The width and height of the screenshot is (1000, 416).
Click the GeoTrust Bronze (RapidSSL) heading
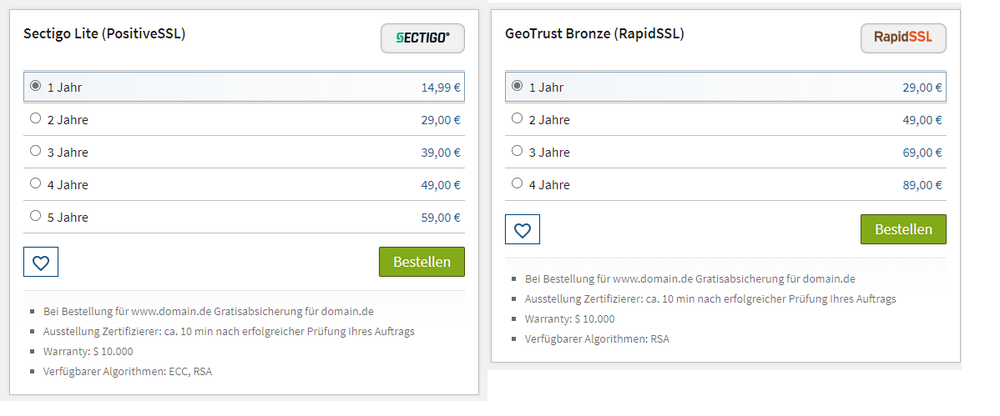click(594, 34)
